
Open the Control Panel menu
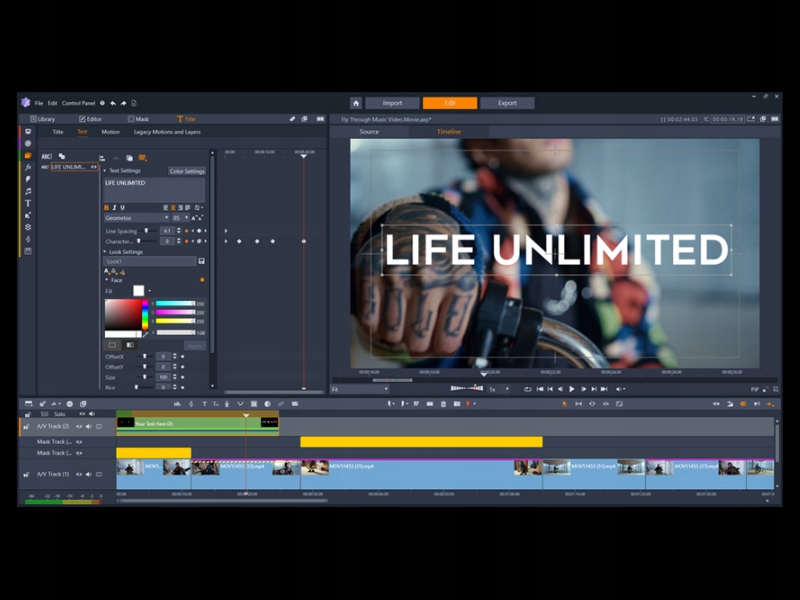click(78, 103)
